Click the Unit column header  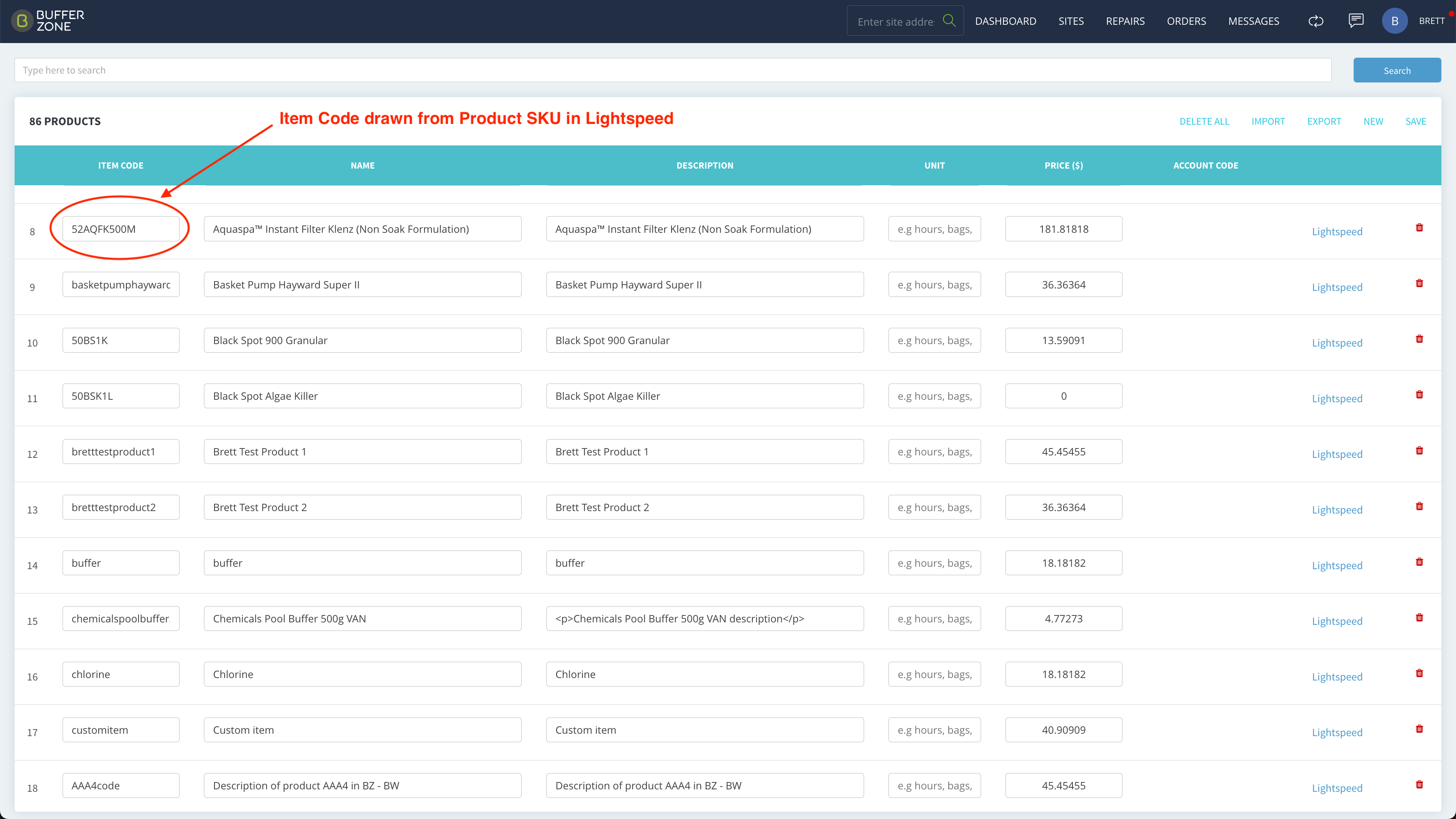pyautogui.click(x=934, y=166)
